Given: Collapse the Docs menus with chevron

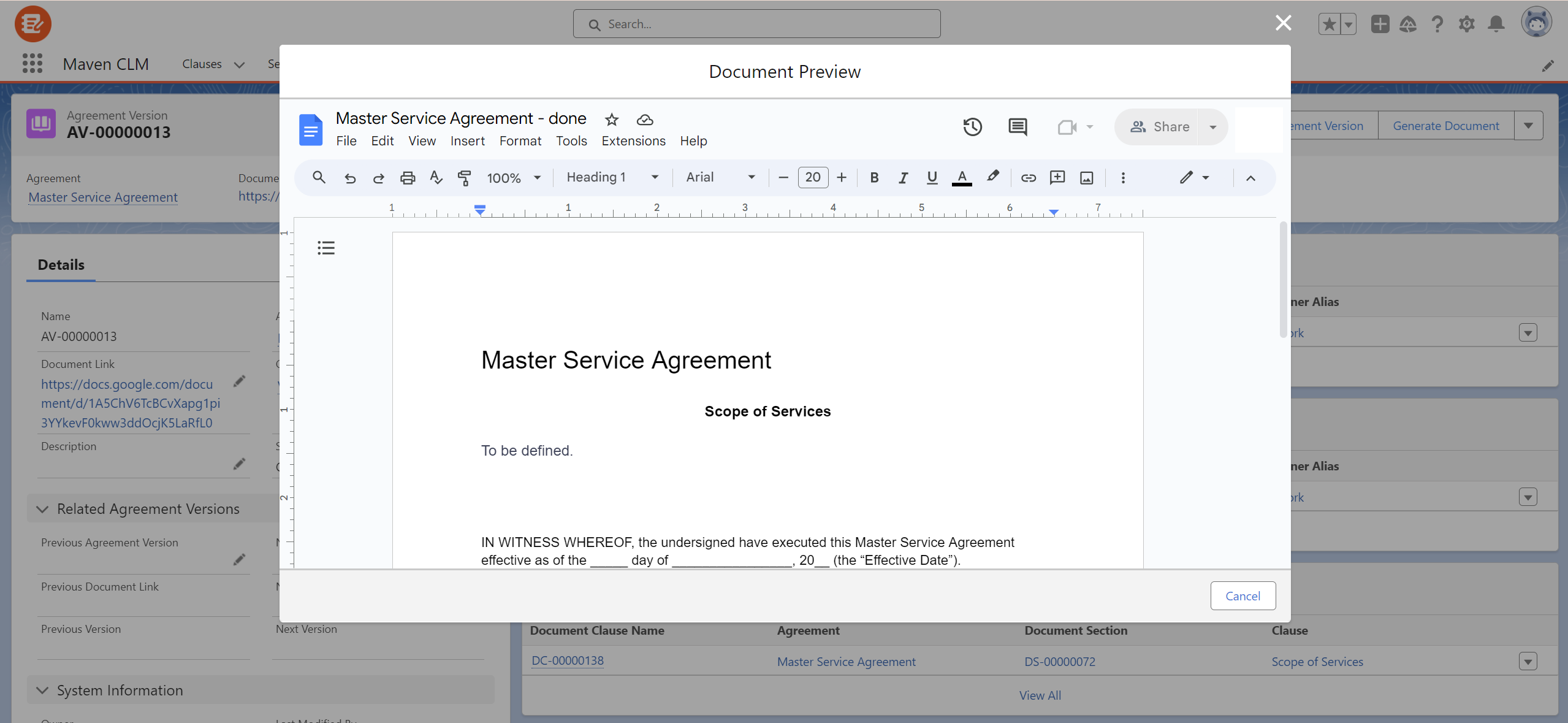Looking at the screenshot, I should [1250, 178].
